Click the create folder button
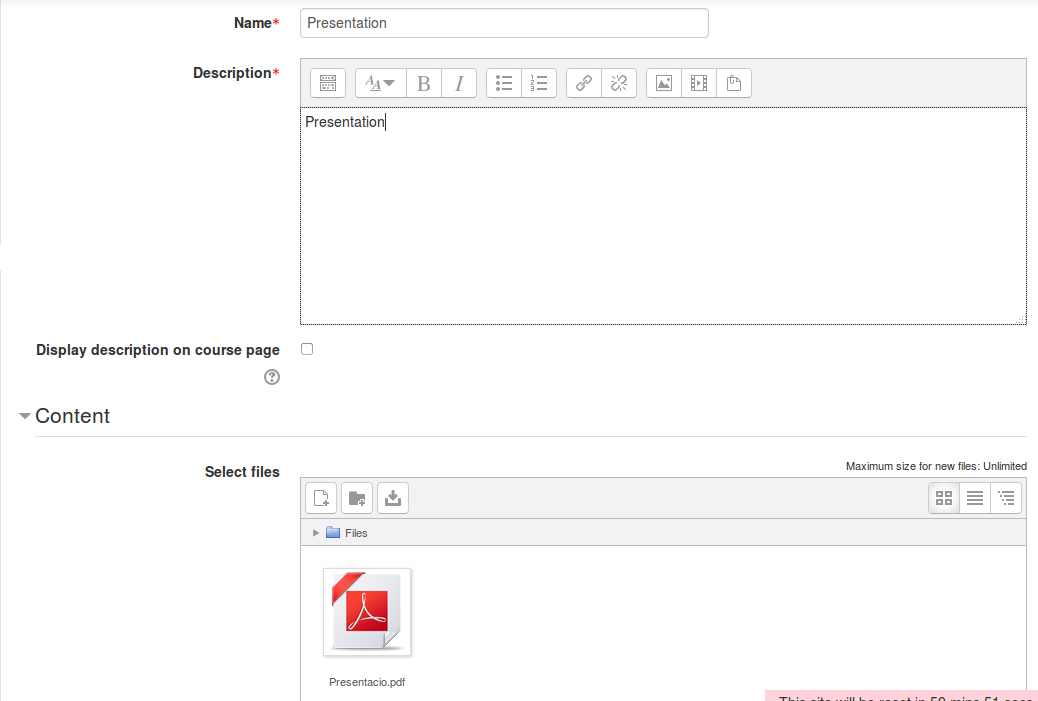1038x701 pixels. coord(357,498)
